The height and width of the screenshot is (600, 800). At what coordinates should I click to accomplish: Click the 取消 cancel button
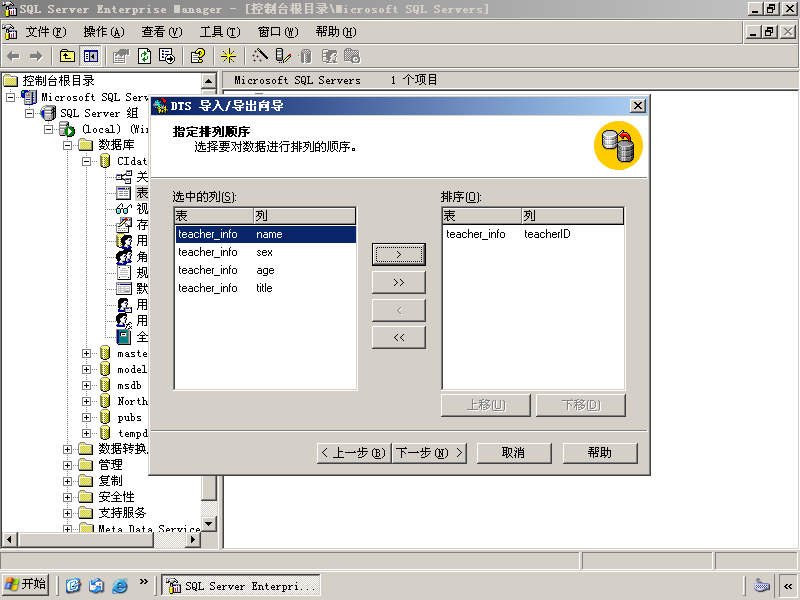pos(514,453)
